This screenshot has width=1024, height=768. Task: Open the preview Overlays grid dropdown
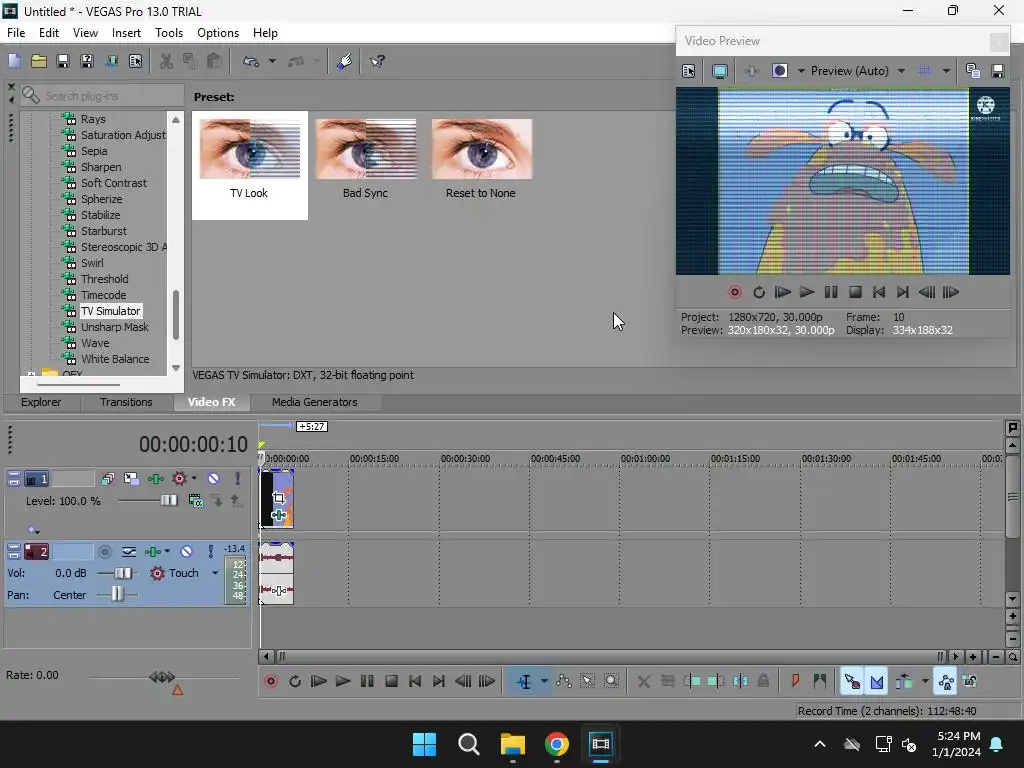(x=946, y=71)
